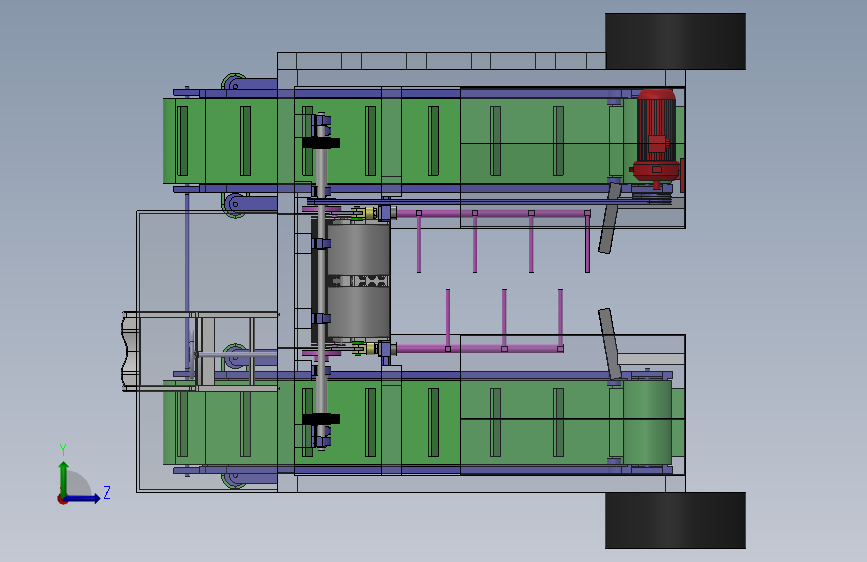The height and width of the screenshot is (562, 867).
Task: Pick the upper black bearing block on shaft
Action: coord(321,143)
